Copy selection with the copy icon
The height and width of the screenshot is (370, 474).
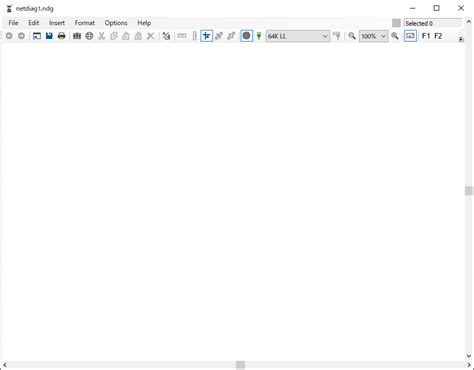pos(114,36)
